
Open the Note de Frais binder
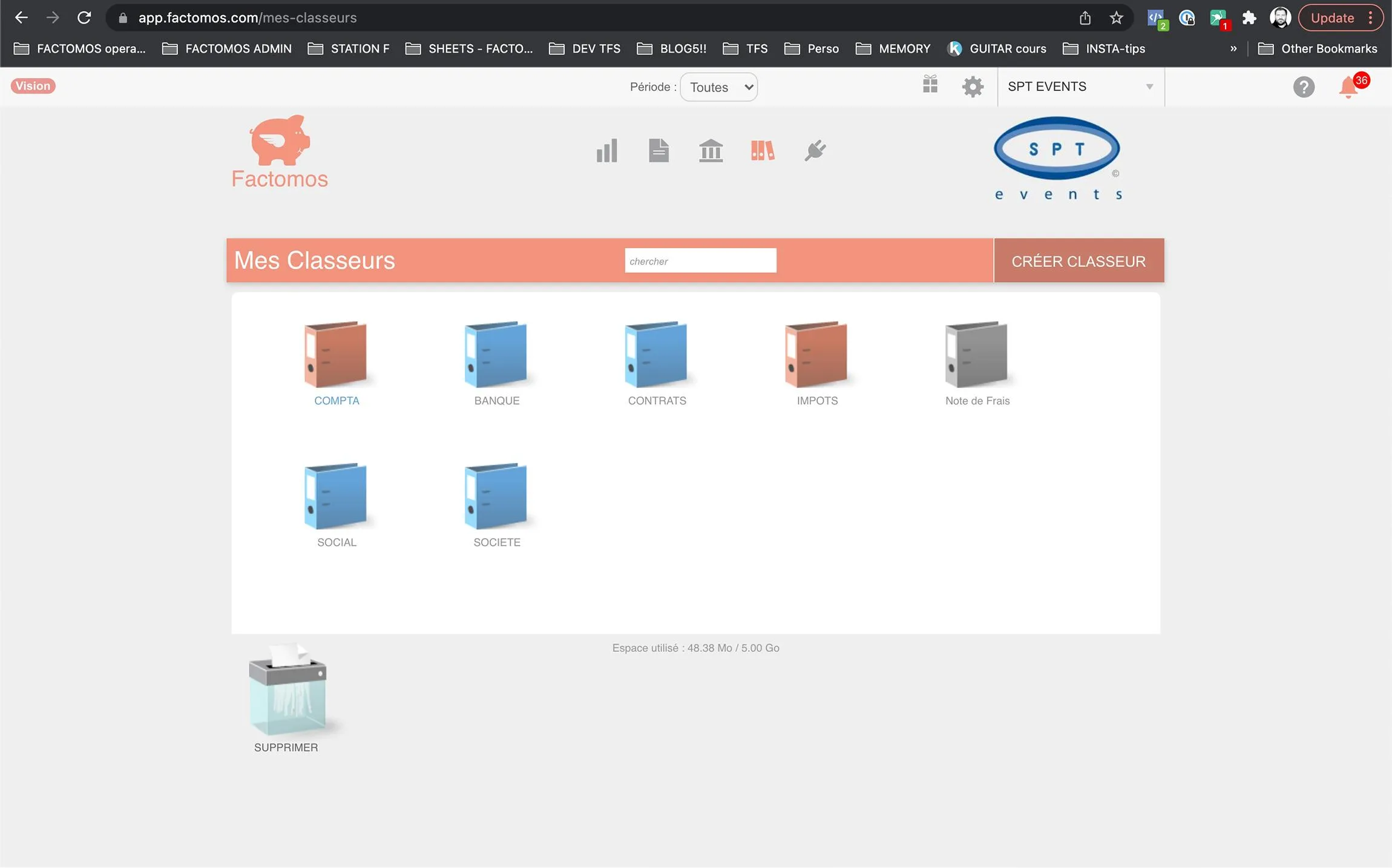coord(976,354)
